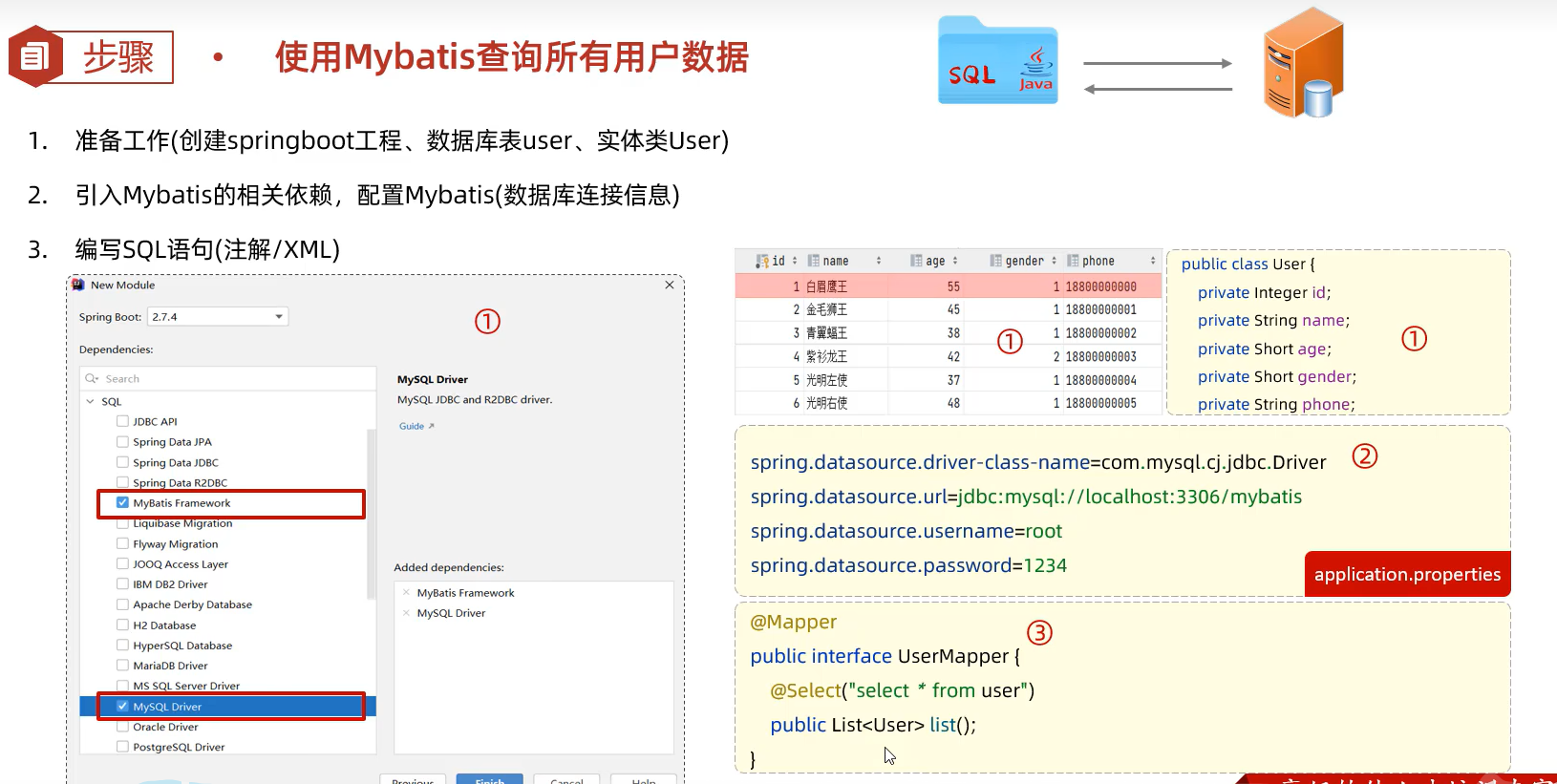The width and height of the screenshot is (1557, 784).
Task: Select the table row for 金毛狮王
Action: click(x=949, y=309)
